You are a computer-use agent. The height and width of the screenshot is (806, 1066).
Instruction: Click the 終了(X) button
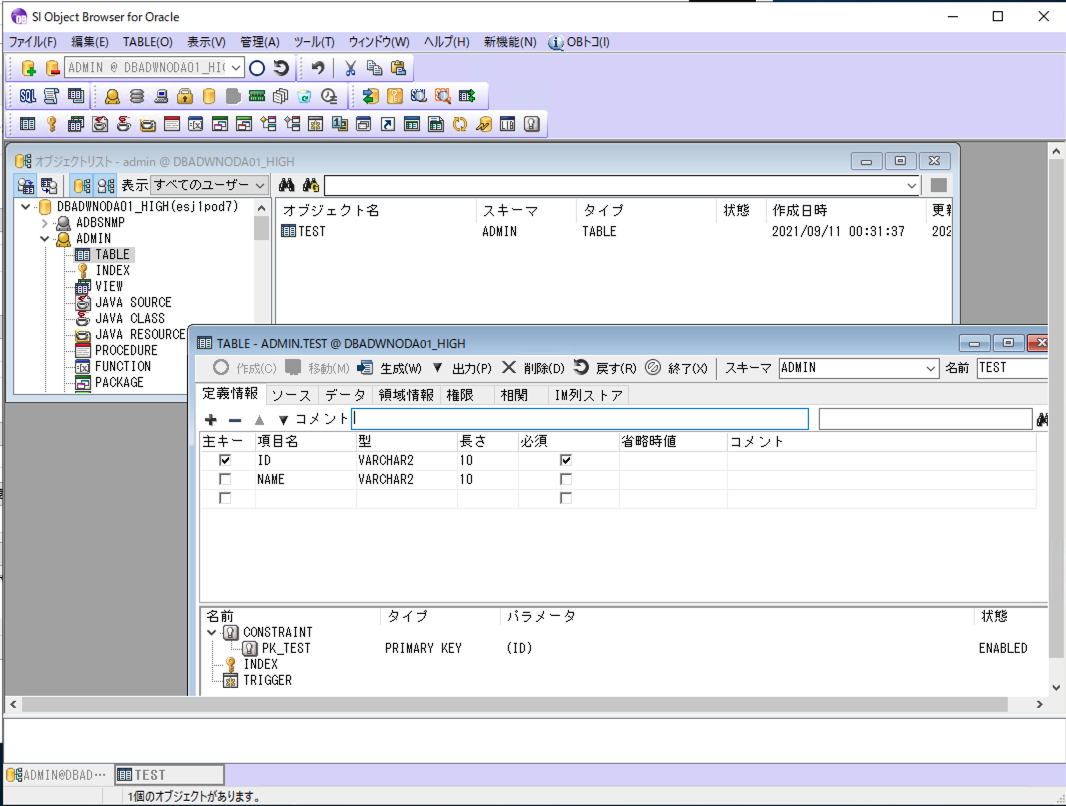(x=688, y=367)
